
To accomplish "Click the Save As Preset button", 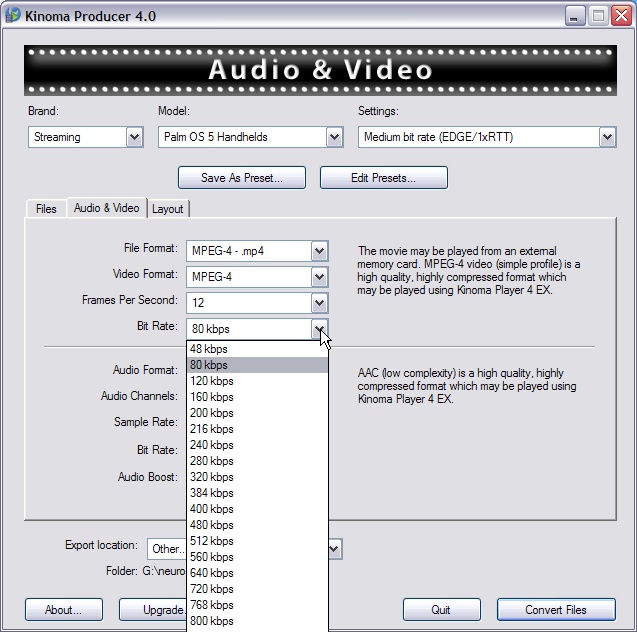I will coord(241,178).
